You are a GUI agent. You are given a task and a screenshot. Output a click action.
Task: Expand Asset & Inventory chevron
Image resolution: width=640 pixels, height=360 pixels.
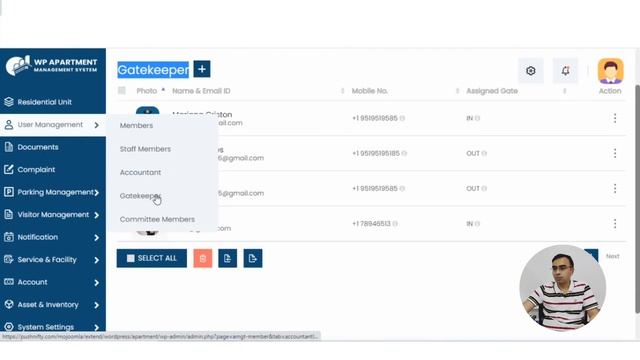point(96,304)
